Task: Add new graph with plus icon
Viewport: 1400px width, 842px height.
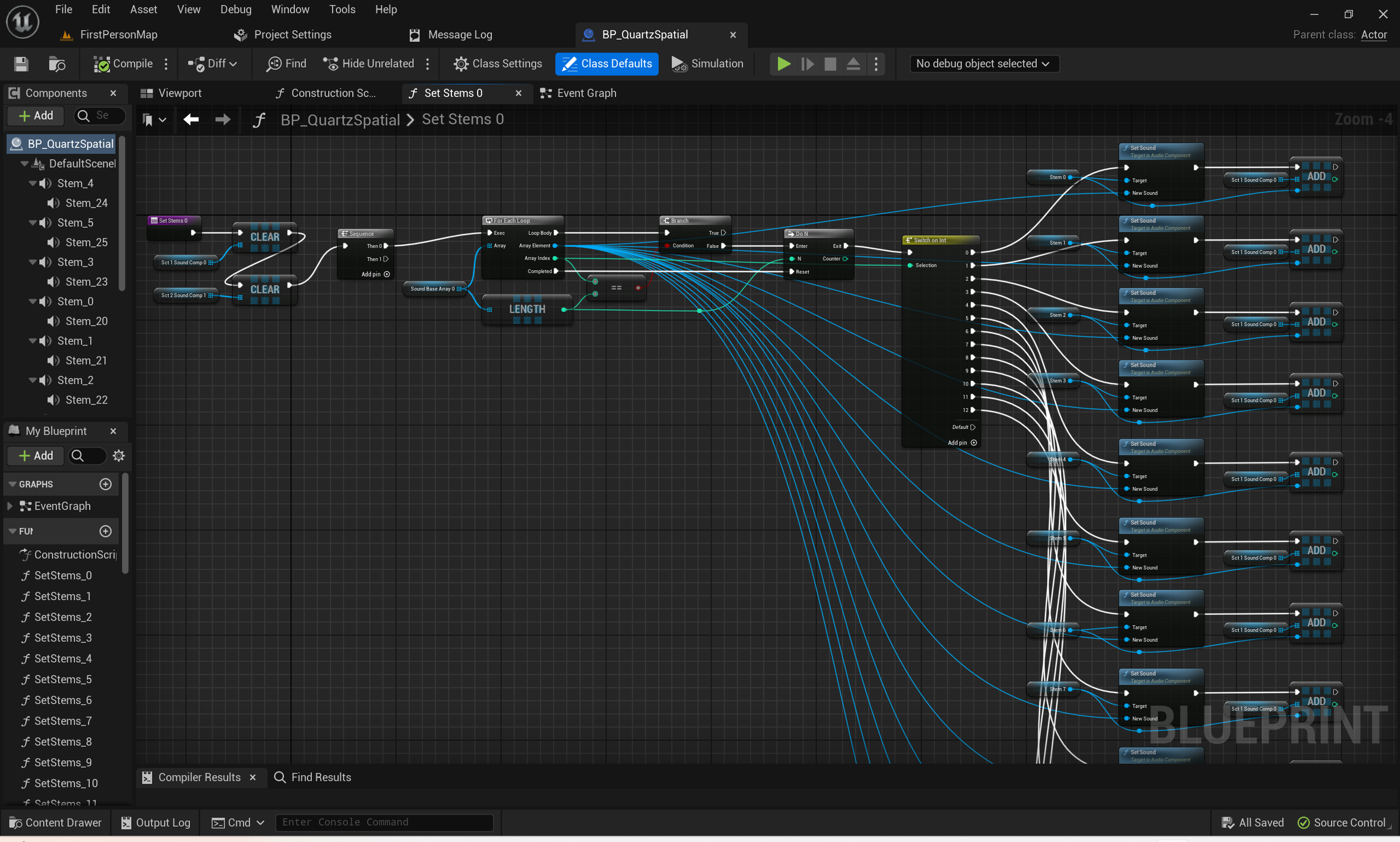Action: [105, 484]
